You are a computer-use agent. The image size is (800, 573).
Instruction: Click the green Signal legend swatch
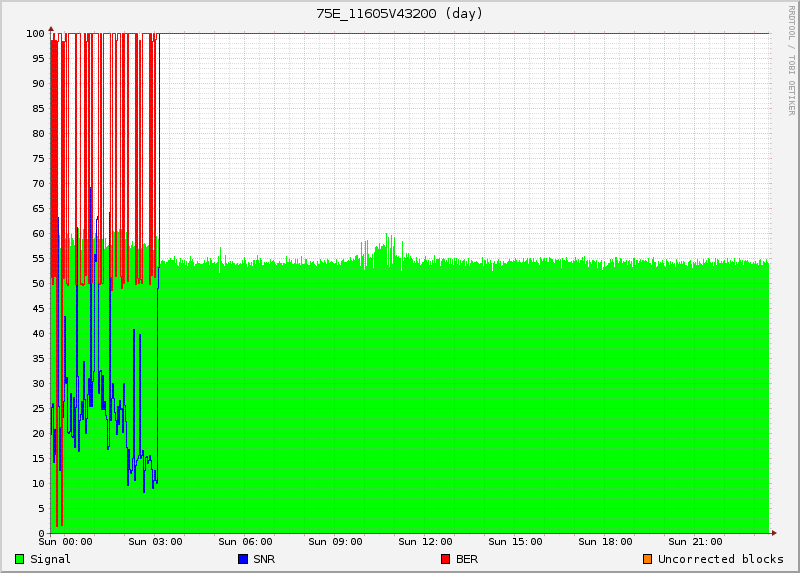[19, 559]
